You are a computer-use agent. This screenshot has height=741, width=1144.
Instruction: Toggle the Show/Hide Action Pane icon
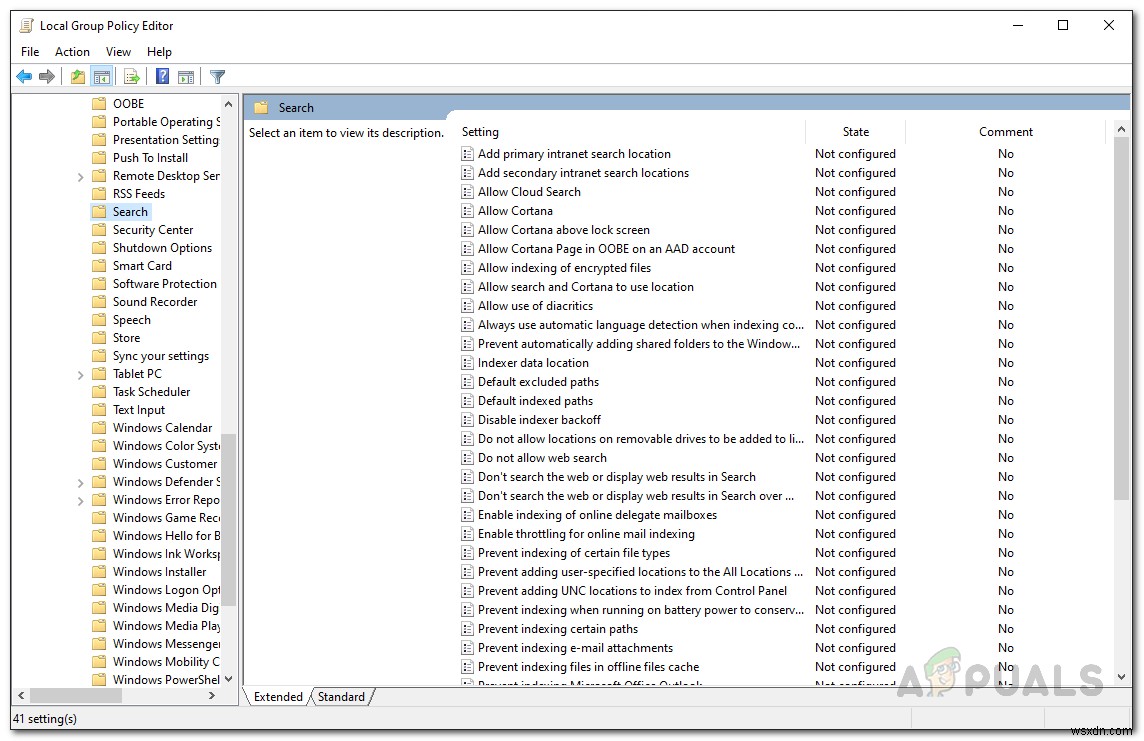pos(186,77)
